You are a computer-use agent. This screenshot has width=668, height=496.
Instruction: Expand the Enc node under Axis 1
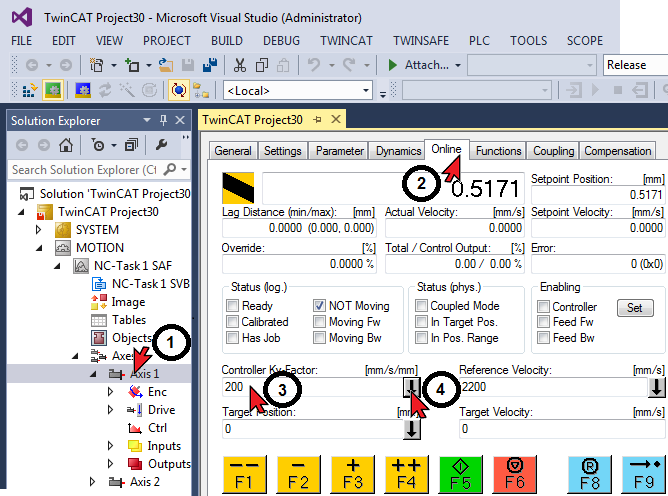pos(110,392)
